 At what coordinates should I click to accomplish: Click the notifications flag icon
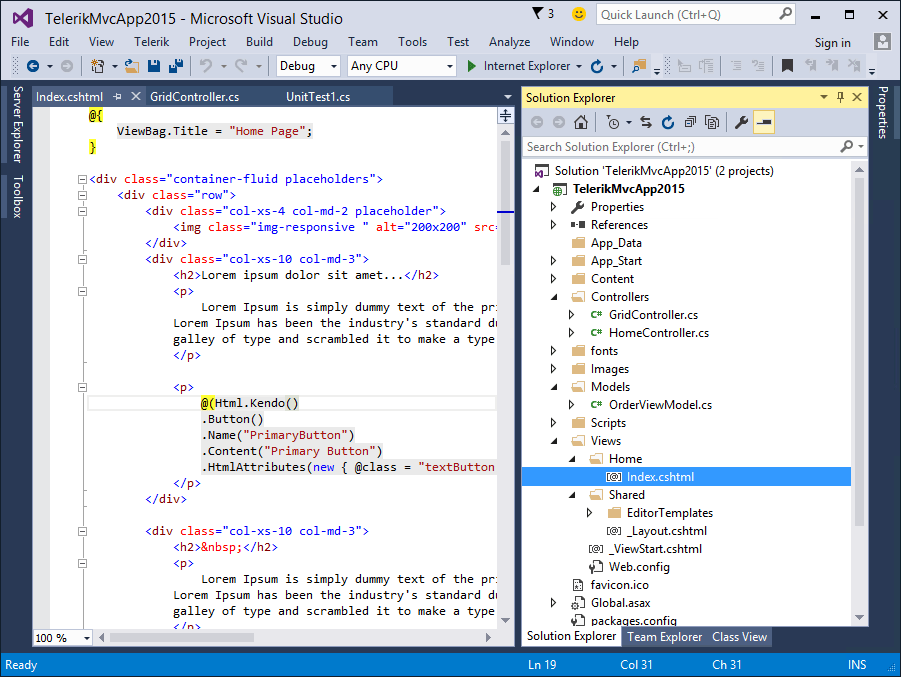[x=537, y=13]
